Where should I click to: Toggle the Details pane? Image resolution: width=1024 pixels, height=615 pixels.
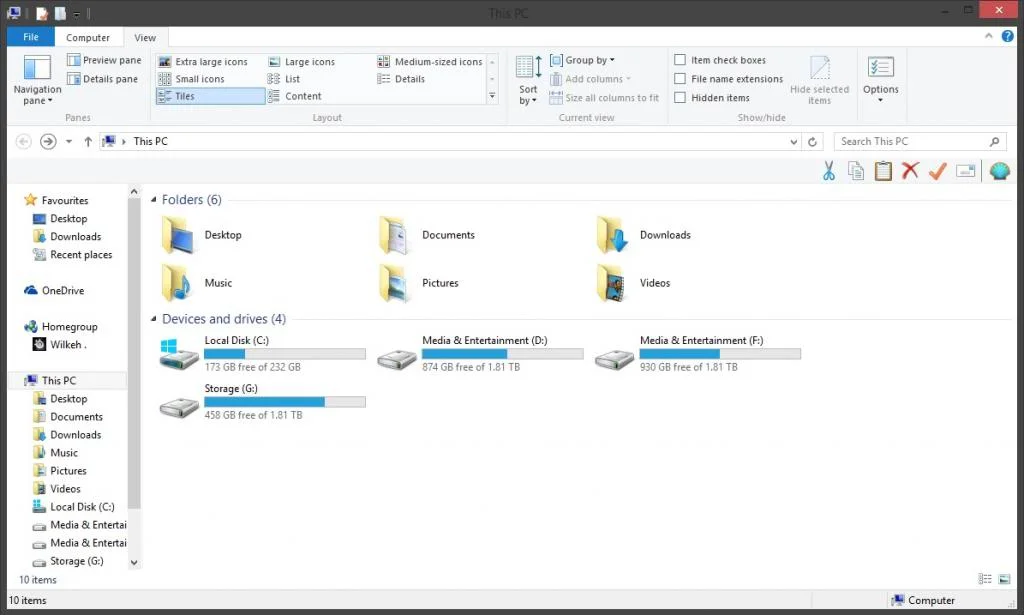tap(103, 79)
